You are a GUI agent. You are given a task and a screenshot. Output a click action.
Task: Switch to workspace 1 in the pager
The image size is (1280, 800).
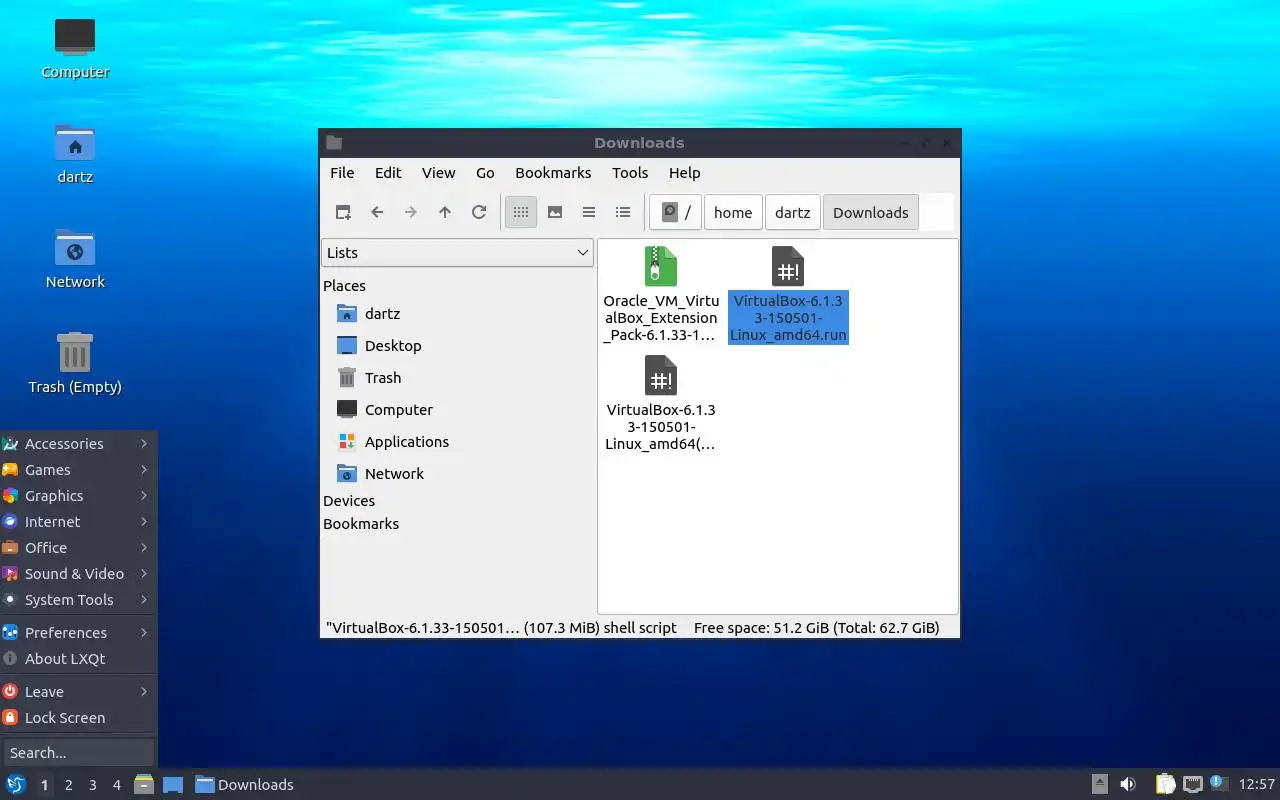[x=44, y=785]
